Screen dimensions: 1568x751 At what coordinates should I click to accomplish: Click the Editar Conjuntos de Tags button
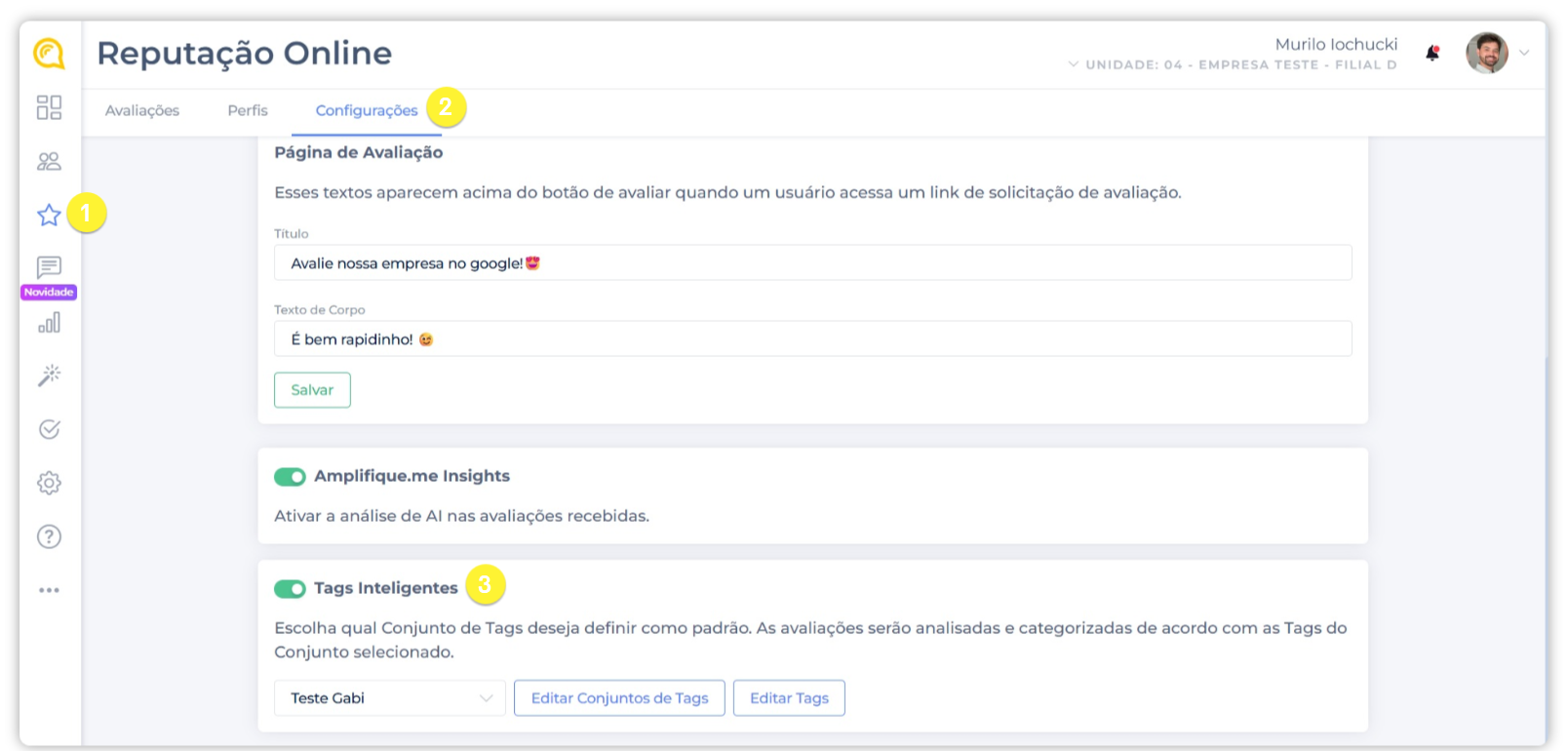pos(619,698)
